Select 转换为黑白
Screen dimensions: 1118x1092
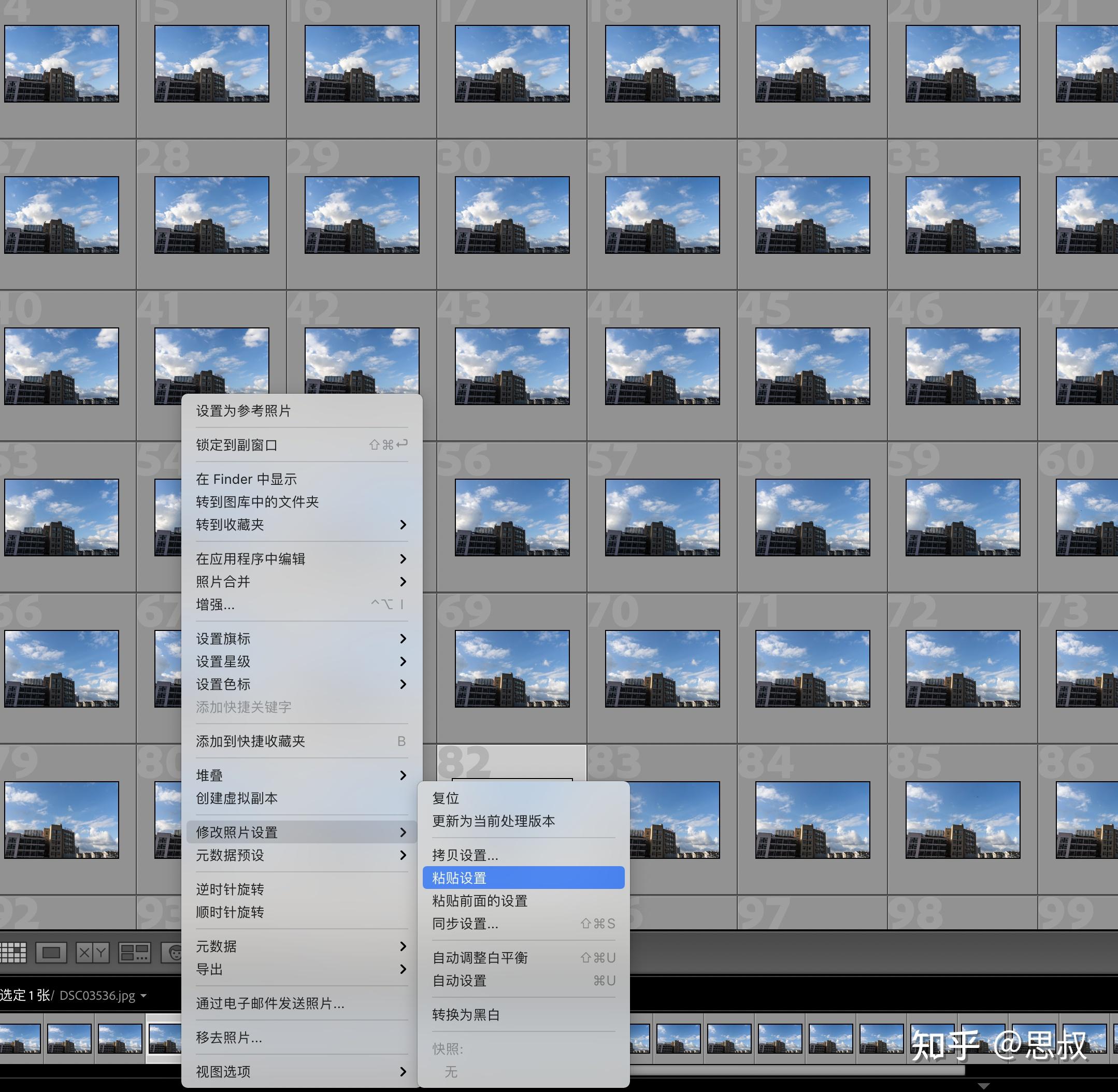524,1015
